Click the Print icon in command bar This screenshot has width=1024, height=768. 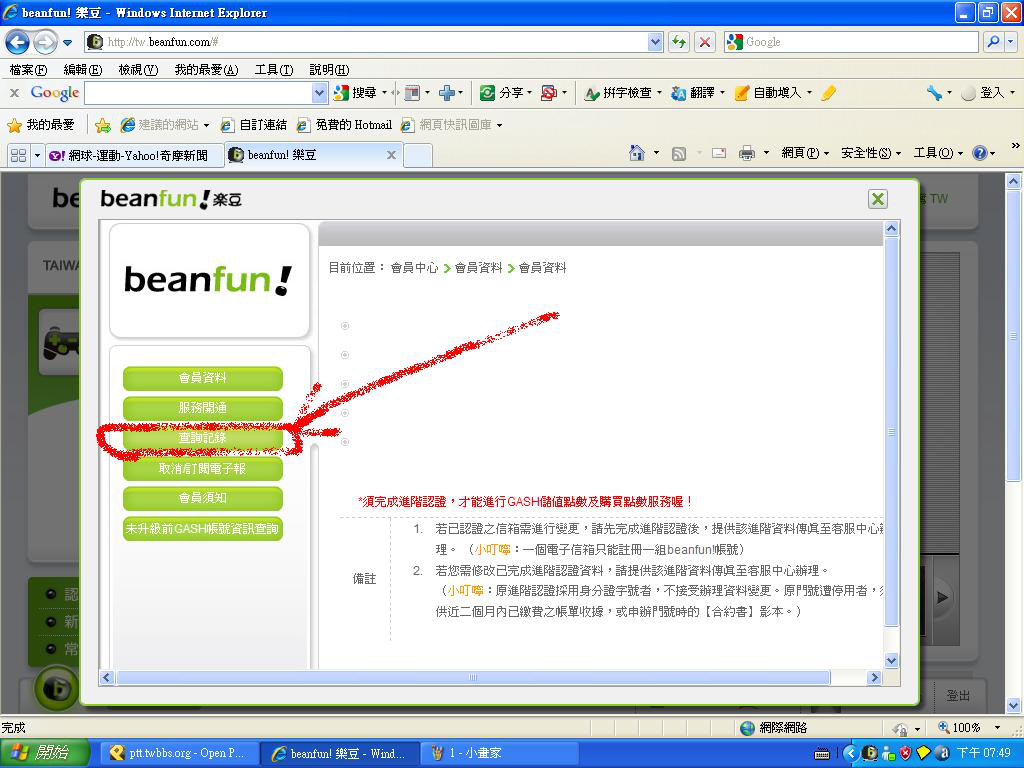746,153
